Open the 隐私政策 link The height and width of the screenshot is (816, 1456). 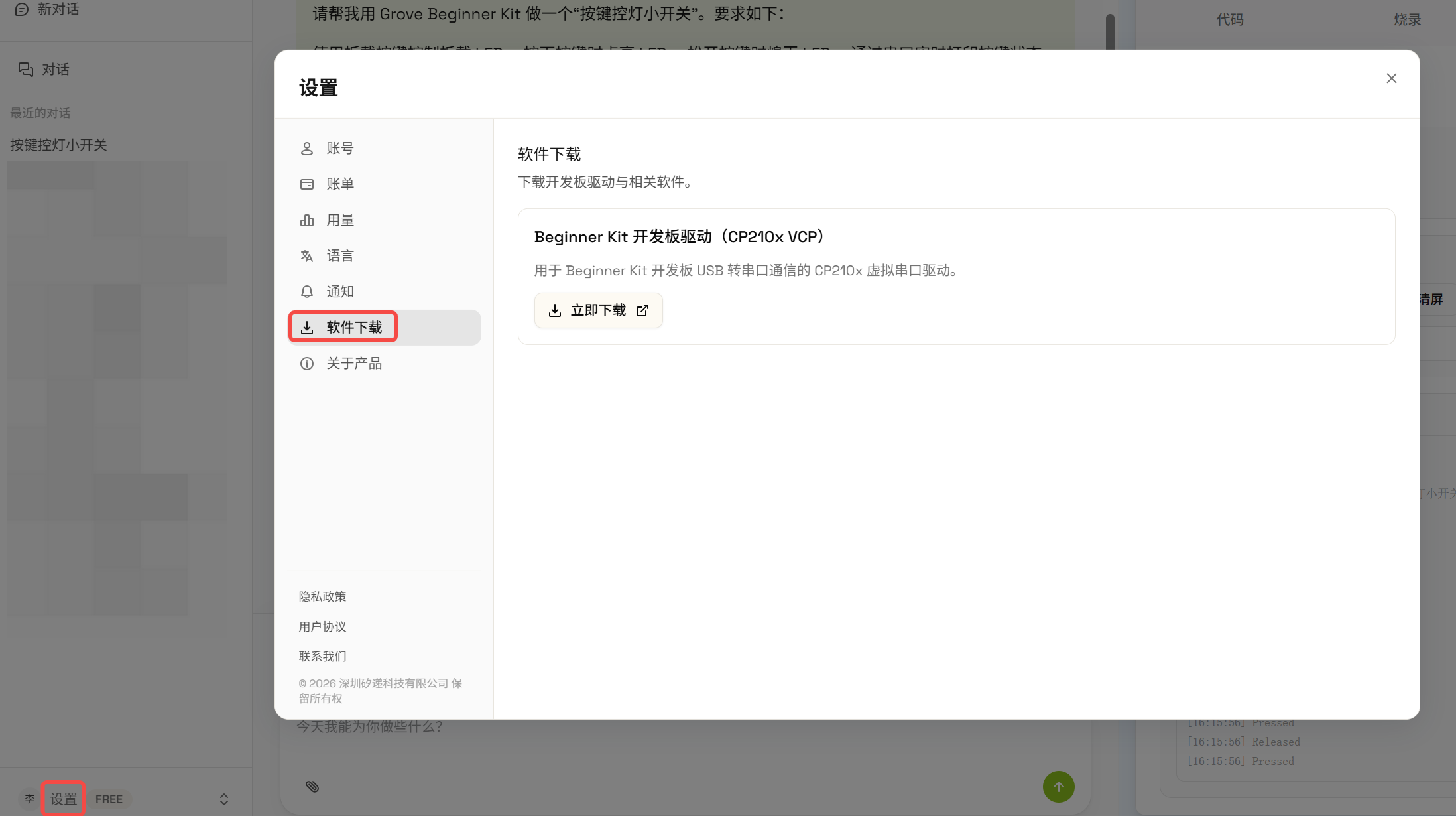pos(322,596)
